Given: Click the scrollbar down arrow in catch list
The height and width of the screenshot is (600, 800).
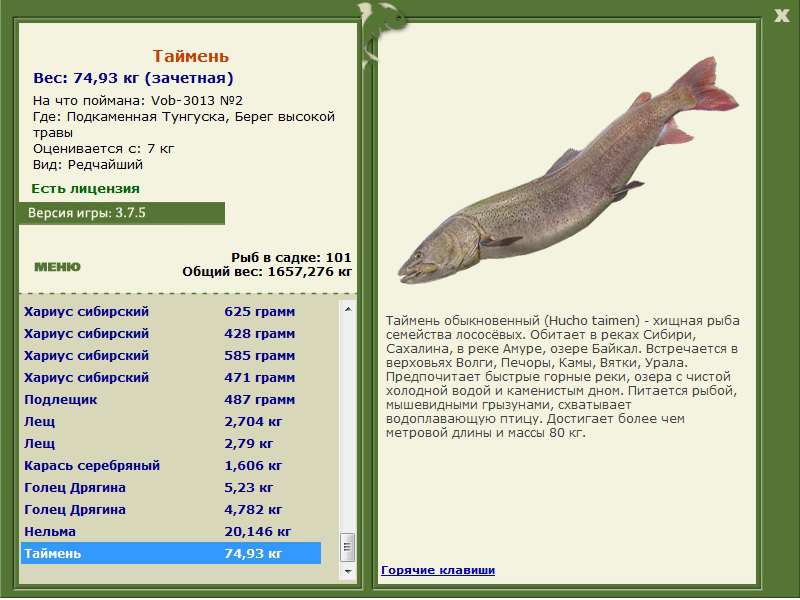Looking at the screenshot, I should [348, 571].
